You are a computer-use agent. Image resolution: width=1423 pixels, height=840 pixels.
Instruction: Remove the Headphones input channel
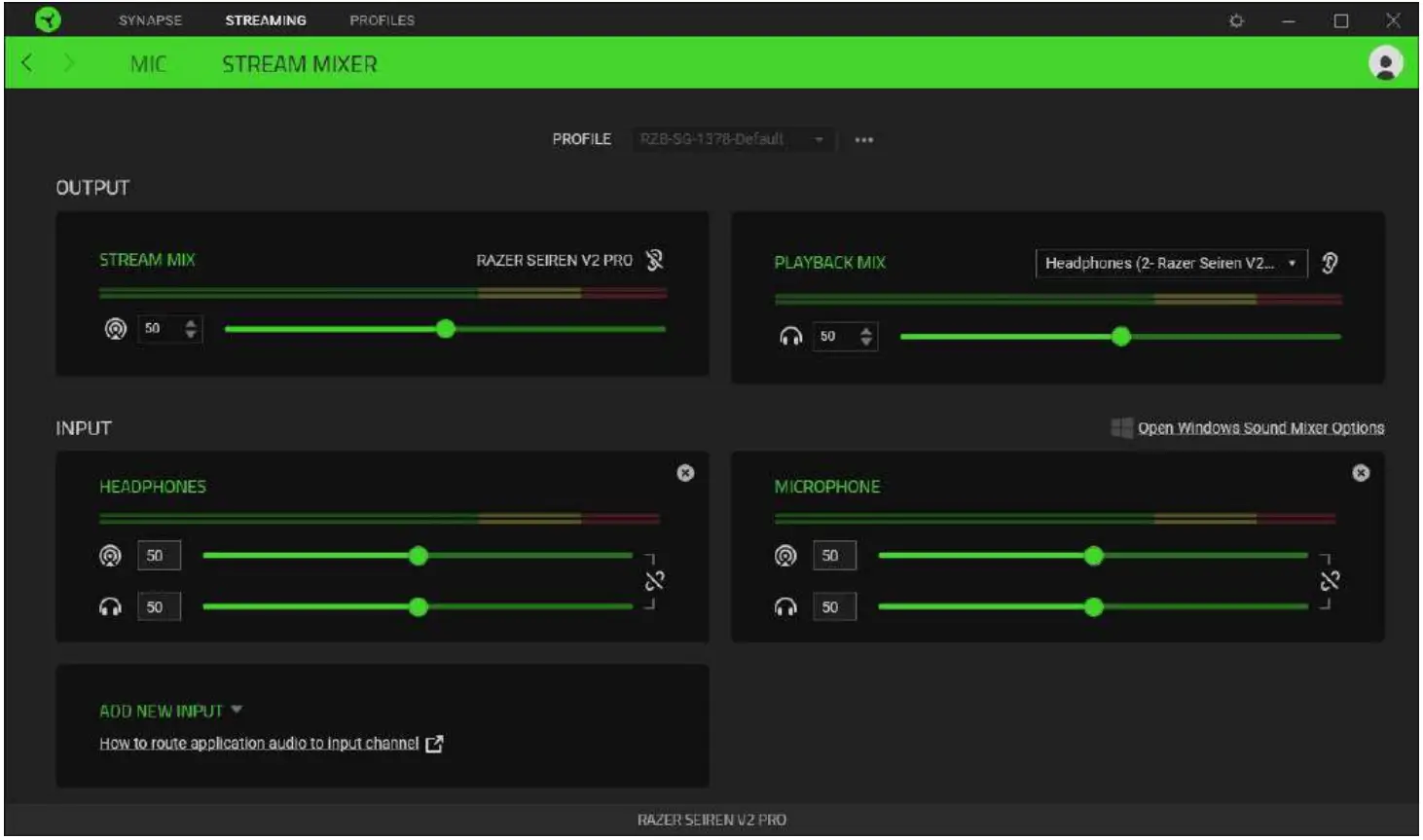pos(685,473)
